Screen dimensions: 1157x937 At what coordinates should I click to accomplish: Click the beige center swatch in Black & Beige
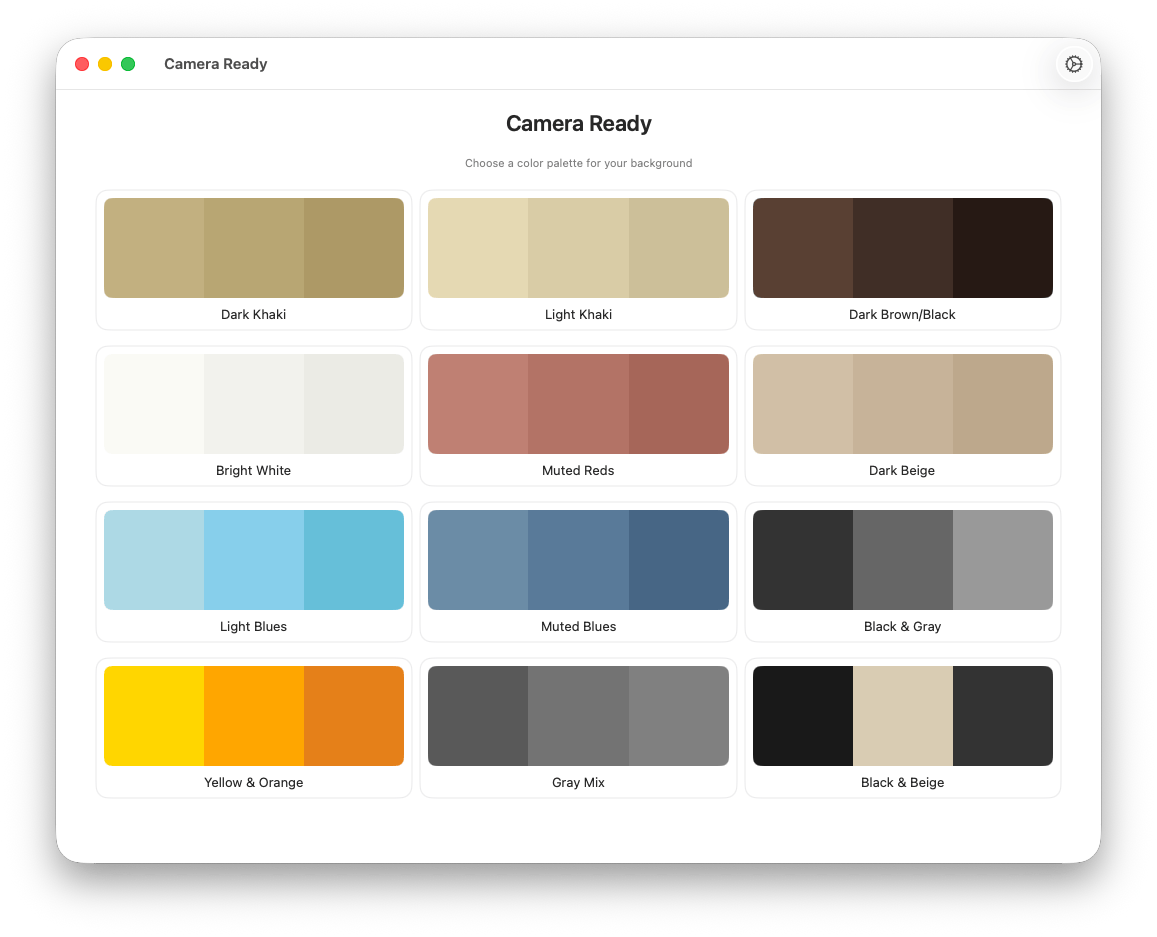point(902,715)
